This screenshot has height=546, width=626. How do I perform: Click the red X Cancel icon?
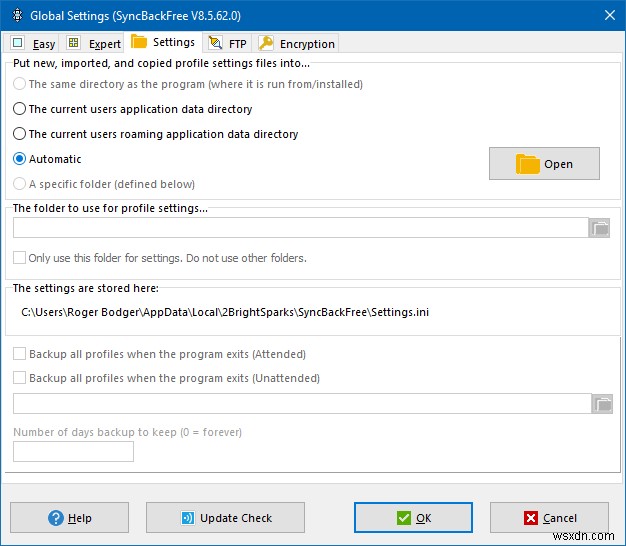pos(529,518)
